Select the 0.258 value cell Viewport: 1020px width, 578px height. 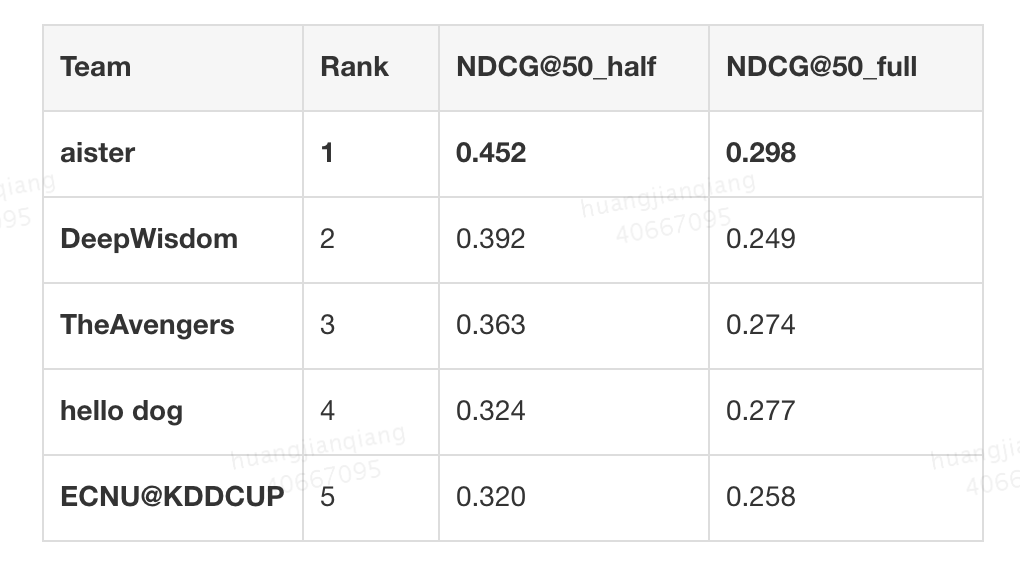click(x=761, y=497)
